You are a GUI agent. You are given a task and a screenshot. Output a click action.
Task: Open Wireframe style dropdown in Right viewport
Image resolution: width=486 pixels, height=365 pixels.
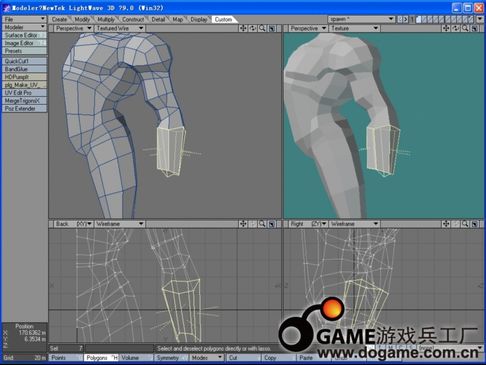click(355, 224)
